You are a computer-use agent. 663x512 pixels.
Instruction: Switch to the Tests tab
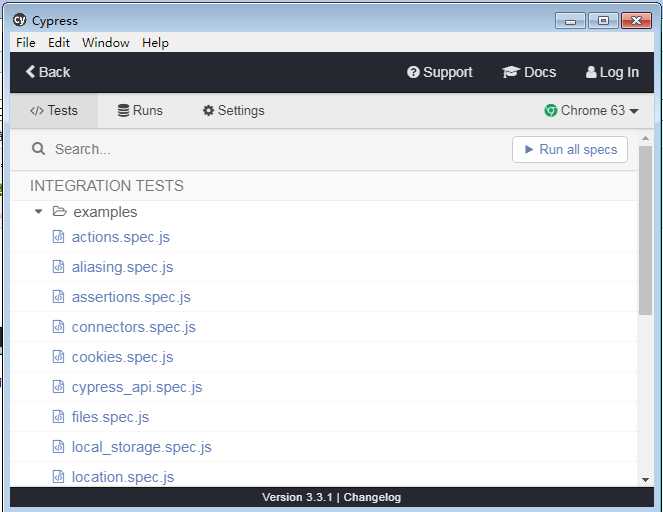(54, 111)
